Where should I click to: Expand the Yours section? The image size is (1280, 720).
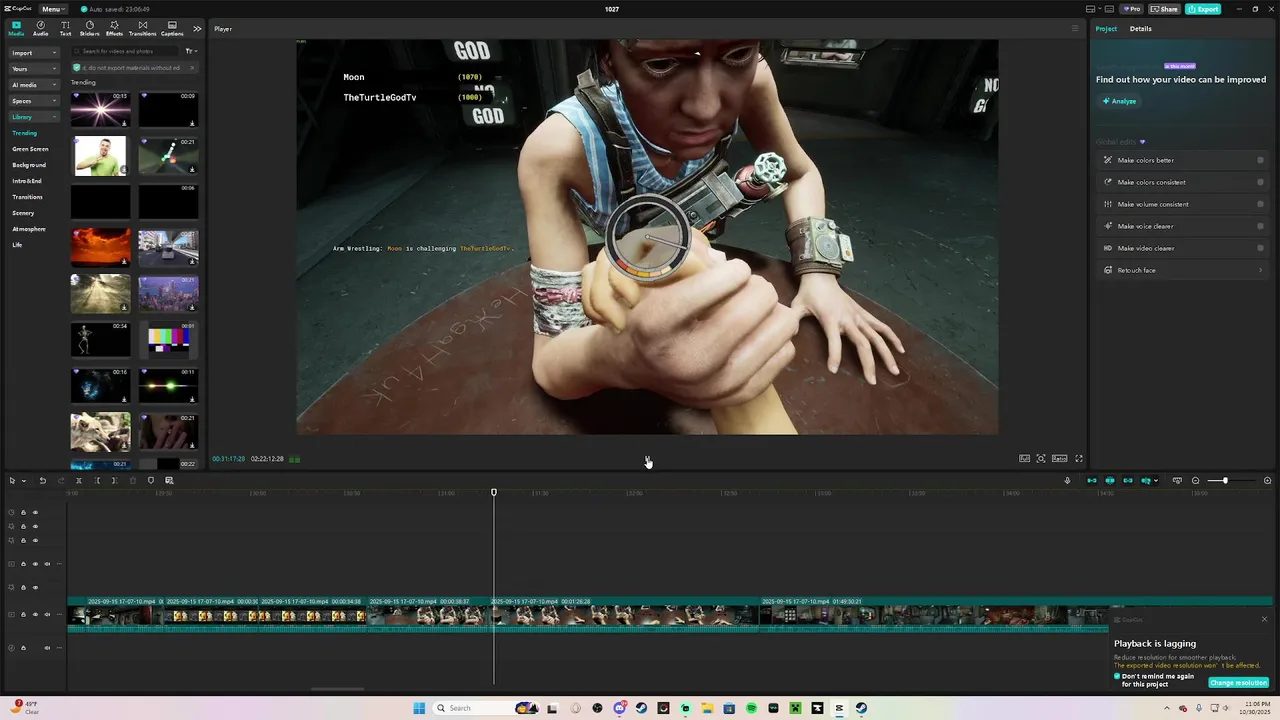point(35,68)
